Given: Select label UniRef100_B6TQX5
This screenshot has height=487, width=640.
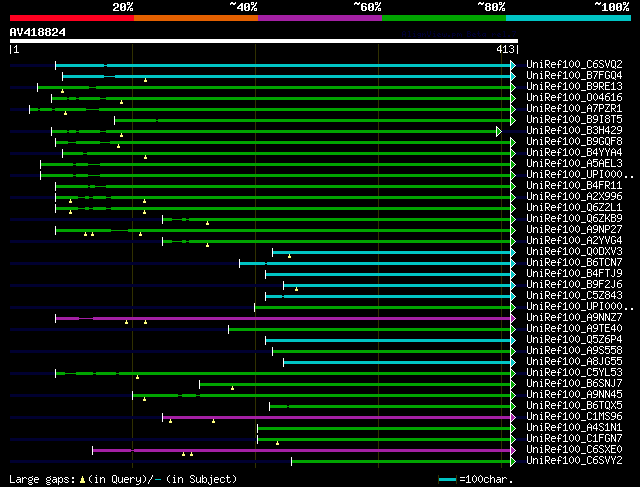Looking at the screenshot, I should coord(574,406).
